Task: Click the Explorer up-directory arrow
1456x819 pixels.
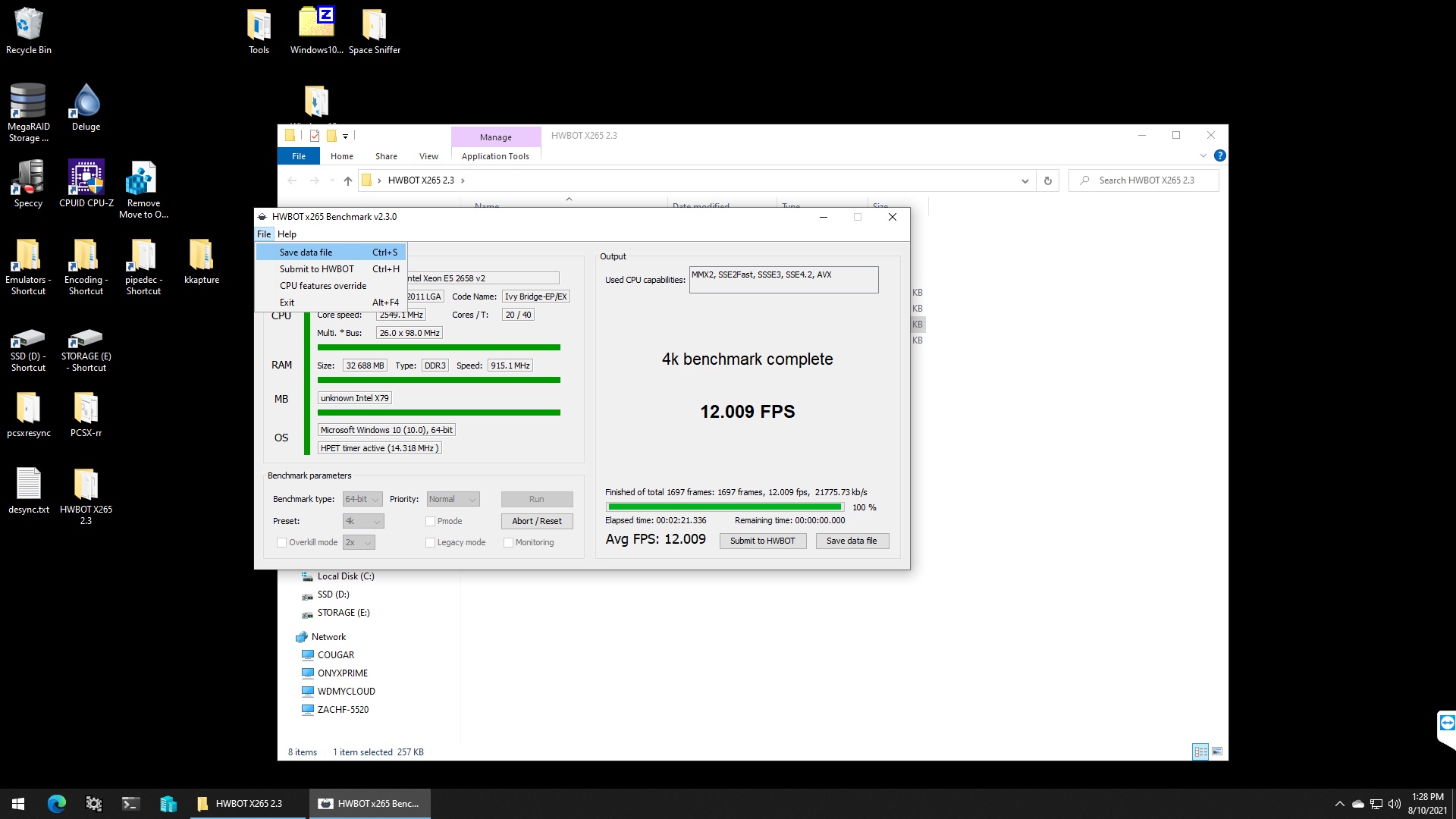Action: pos(347,180)
